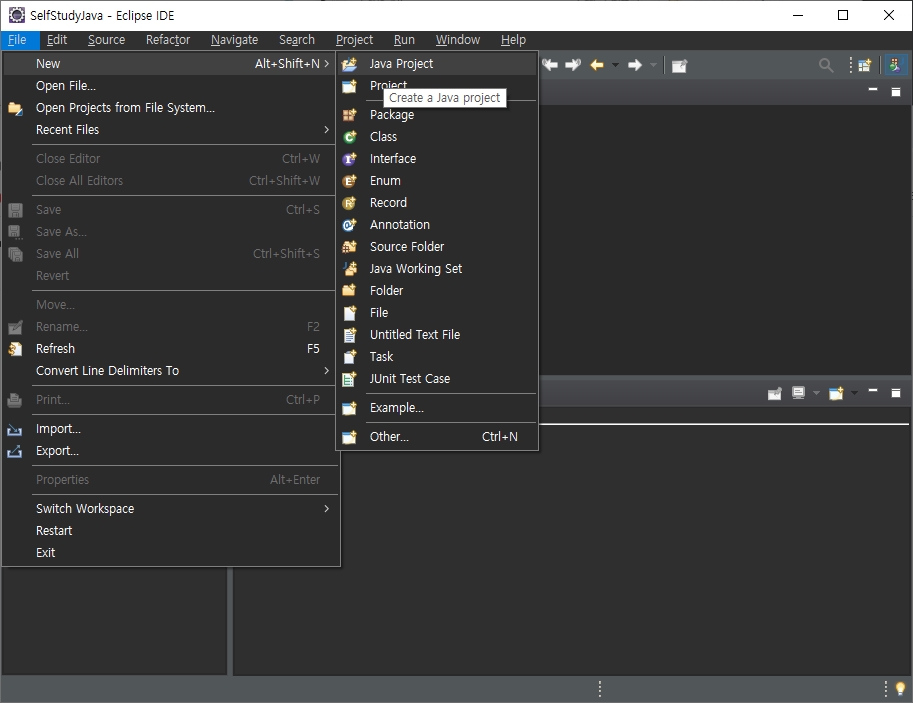This screenshot has width=913, height=703.
Task: Open the Search menu
Action: coord(297,40)
